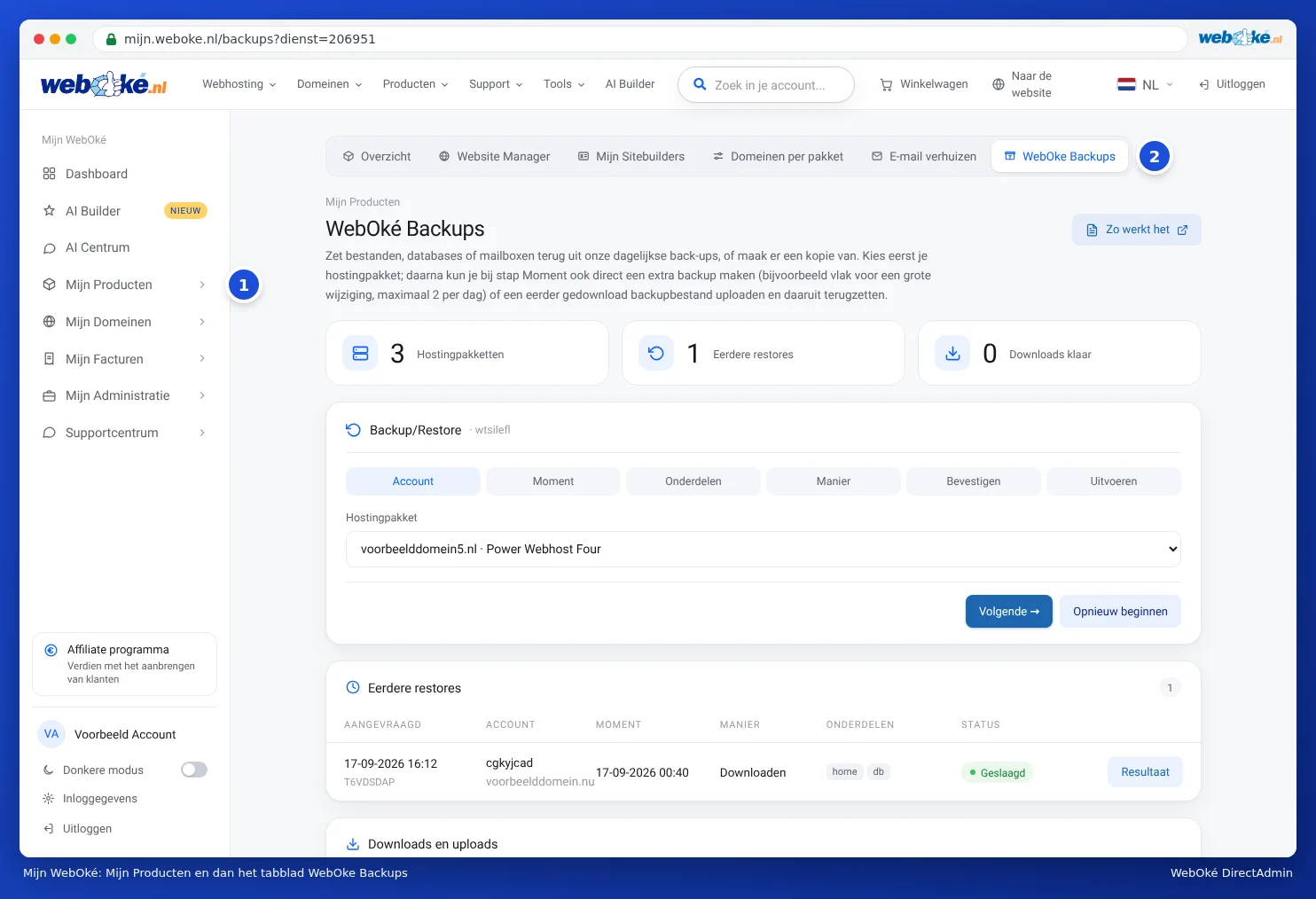Open the Domeinen top menu
This screenshot has height=899, width=1316.
(330, 84)
